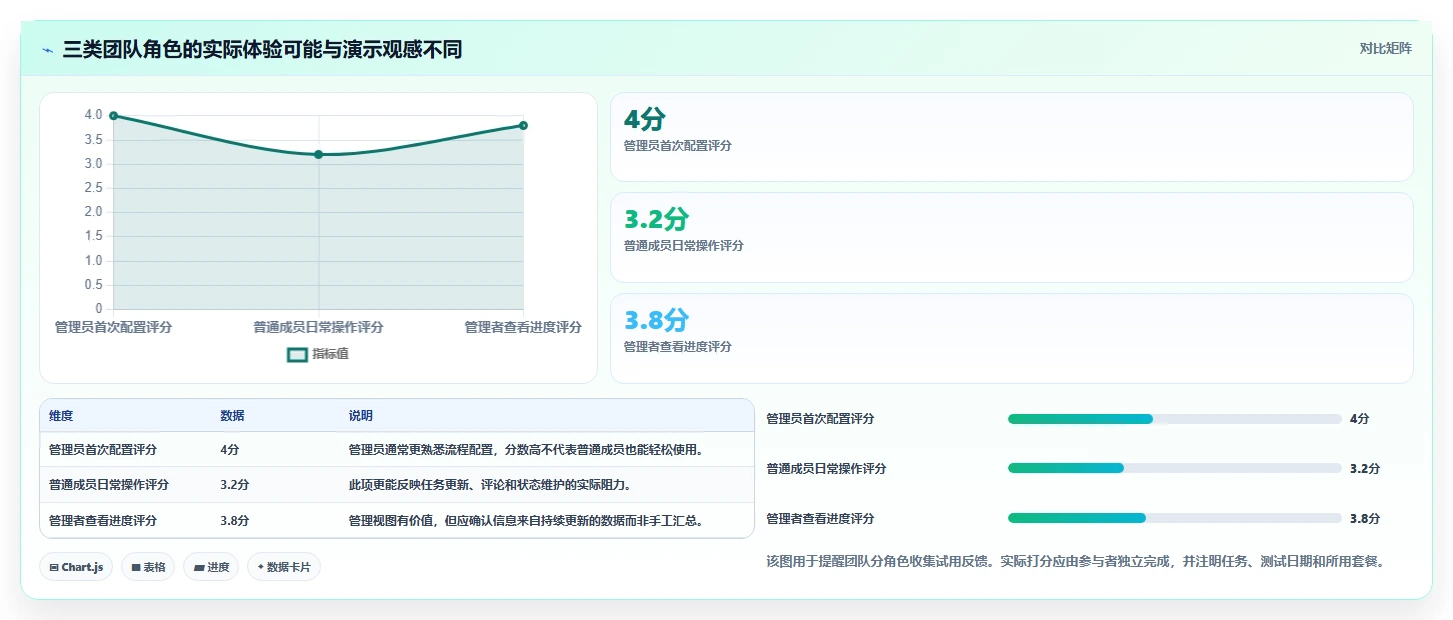
Task: Click the footnote starting 该图用于提醒团队
Action: (x=1075, y=561)
